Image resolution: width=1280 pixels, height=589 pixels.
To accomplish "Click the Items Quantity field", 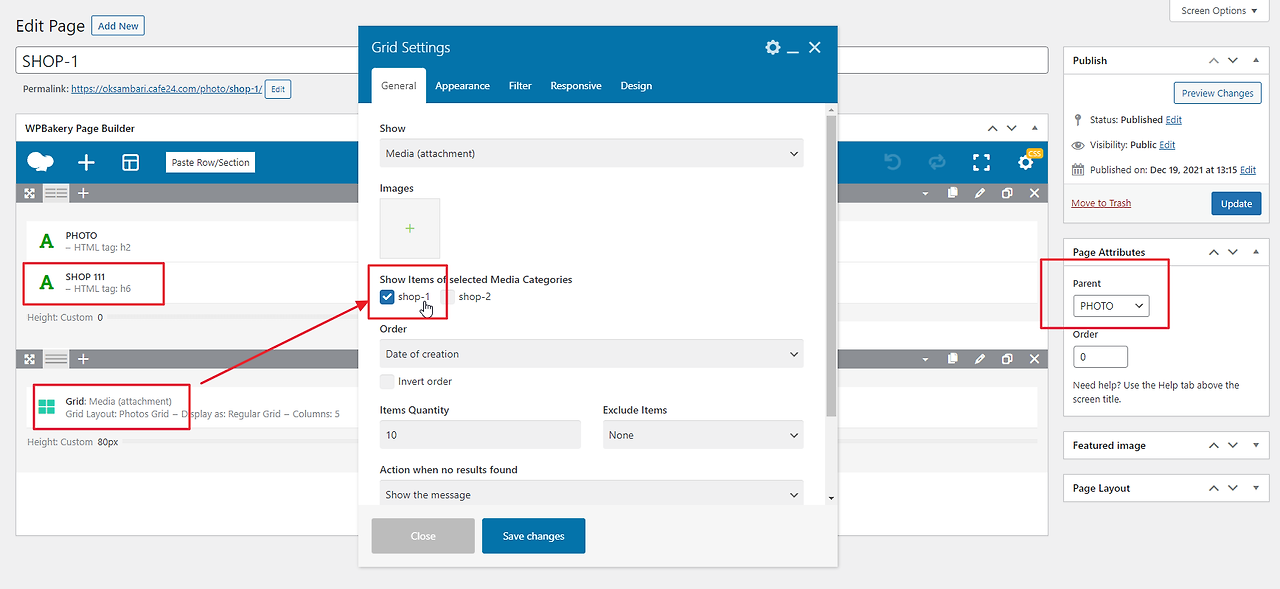I will click(x=480, y=435).
